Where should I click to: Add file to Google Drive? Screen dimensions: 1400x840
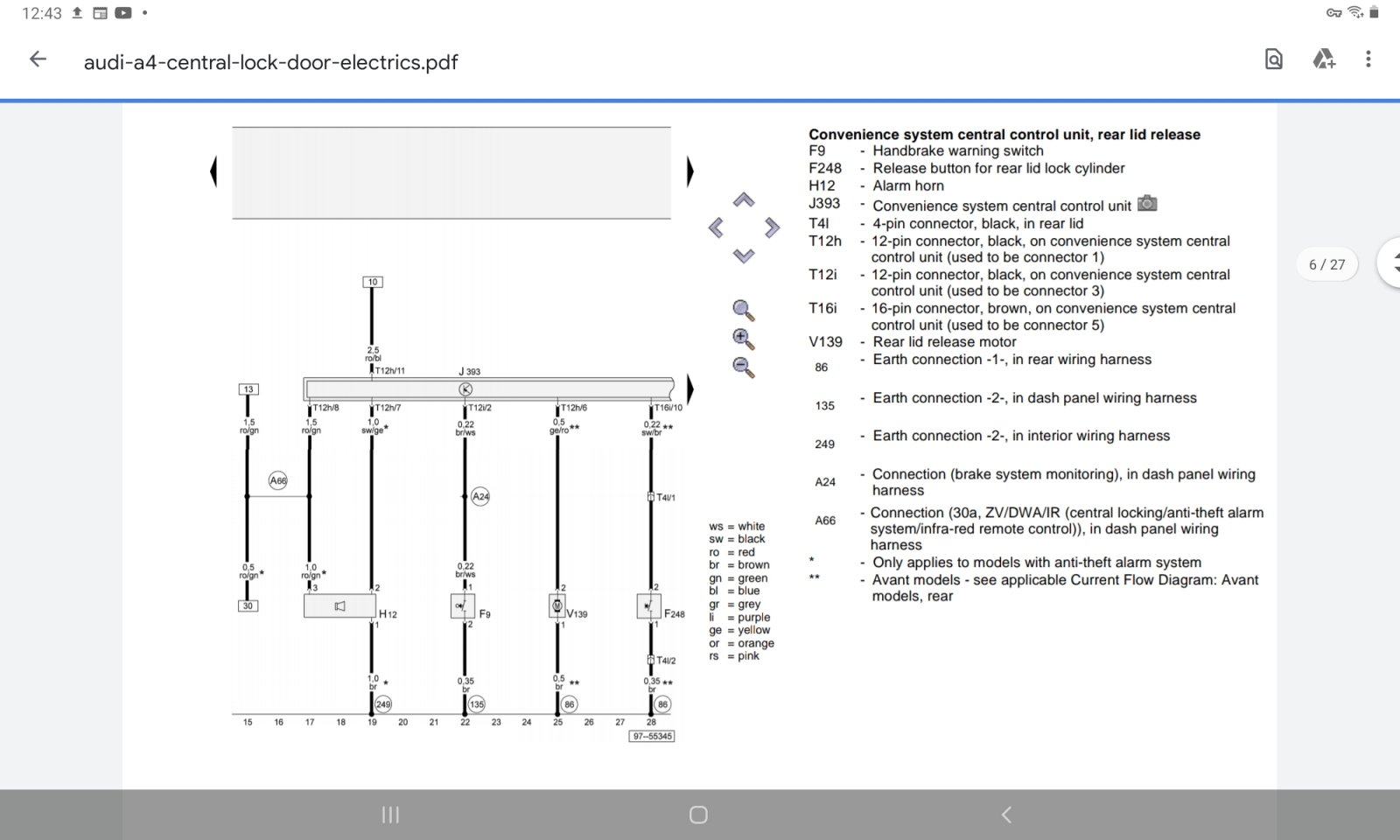pos(1323,59)
